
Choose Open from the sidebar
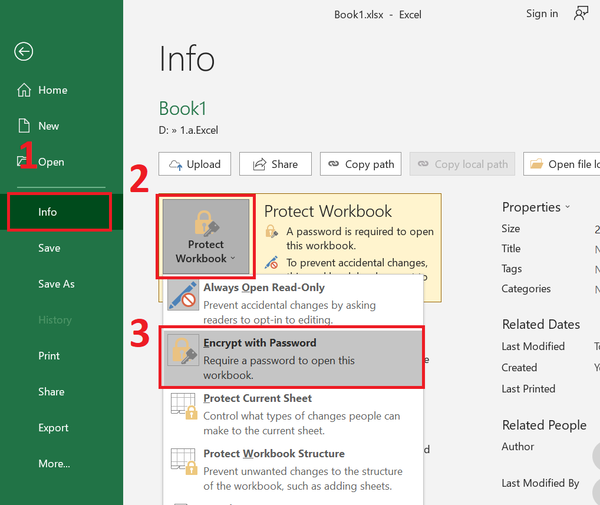click(61, 162)
